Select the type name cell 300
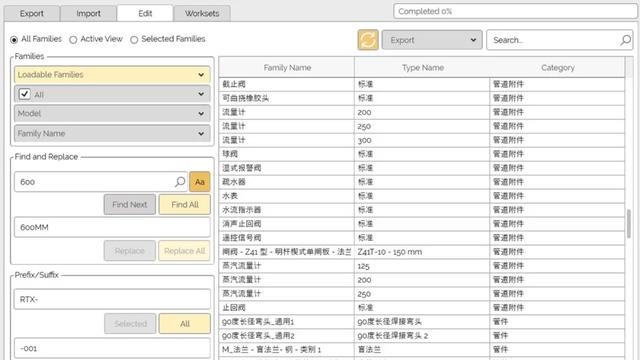 (x=422, y=140)
